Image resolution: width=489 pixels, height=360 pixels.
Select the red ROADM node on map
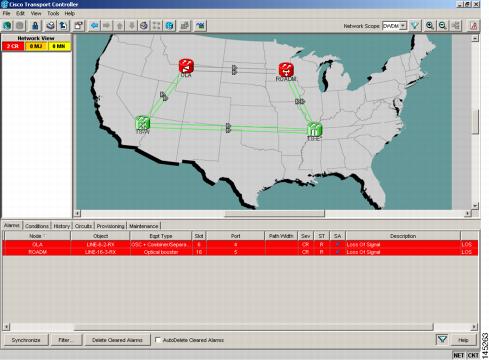pos(286,69)
